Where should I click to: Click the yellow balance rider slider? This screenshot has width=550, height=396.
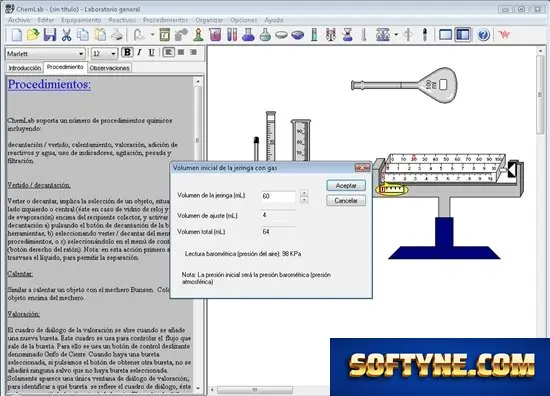(392, 190)
